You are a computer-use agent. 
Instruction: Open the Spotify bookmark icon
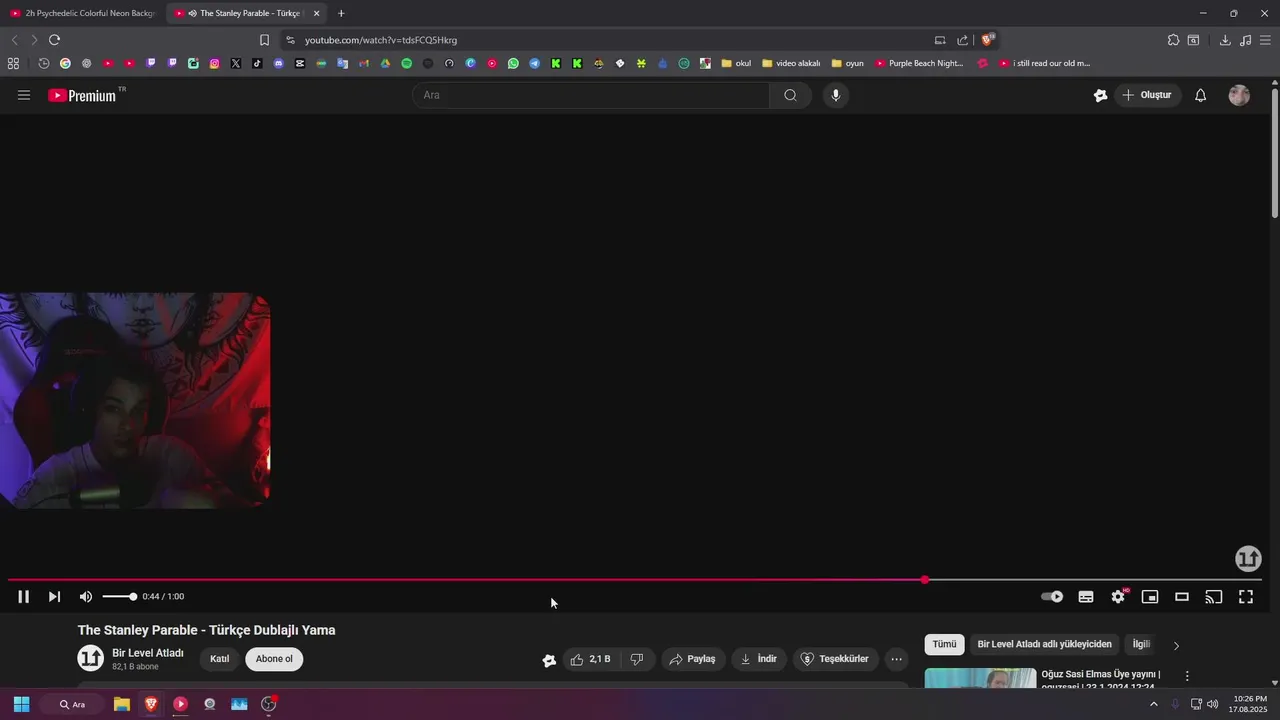(406, 63)
